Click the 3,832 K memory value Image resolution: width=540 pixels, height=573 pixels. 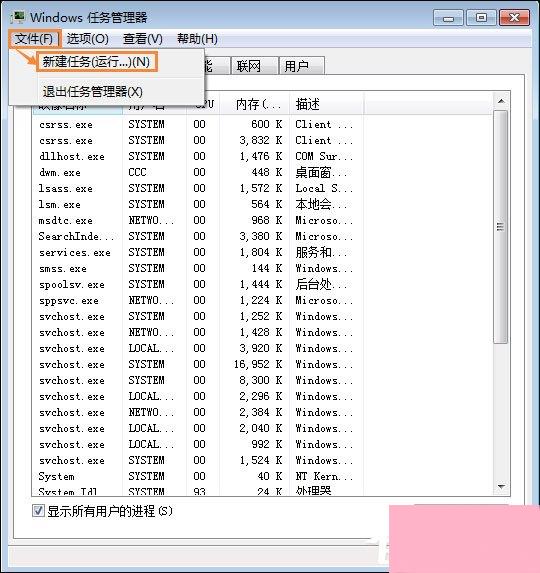(x=261, y=140)
